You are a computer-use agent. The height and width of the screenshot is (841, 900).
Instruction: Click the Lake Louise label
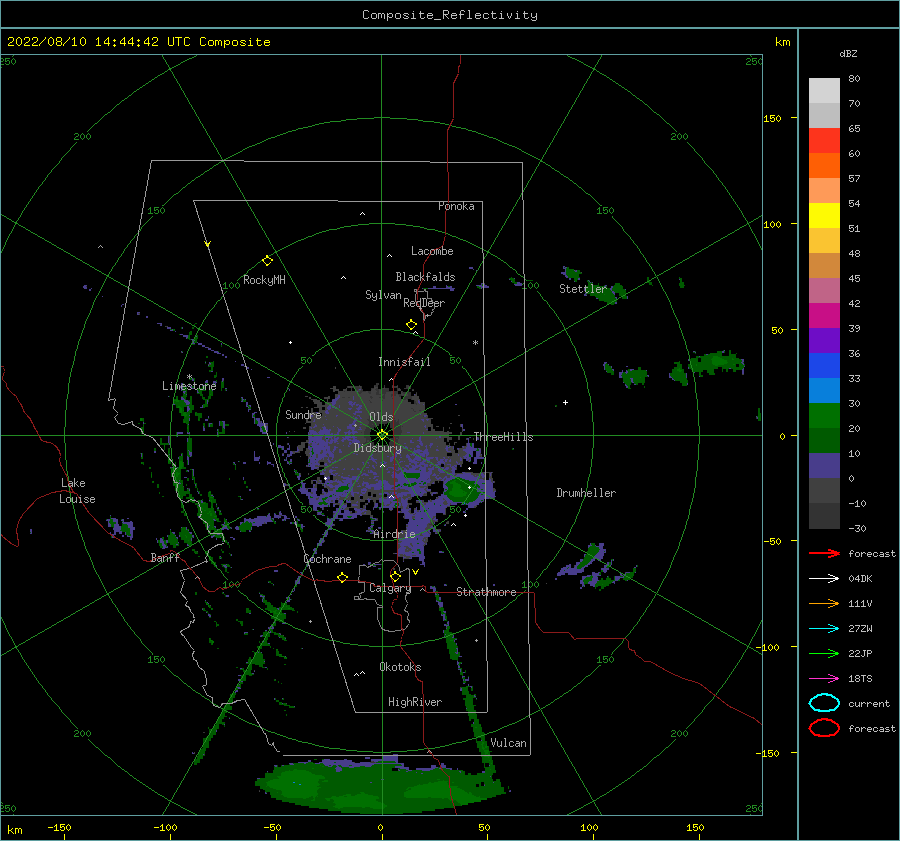[x=77, y=491]
